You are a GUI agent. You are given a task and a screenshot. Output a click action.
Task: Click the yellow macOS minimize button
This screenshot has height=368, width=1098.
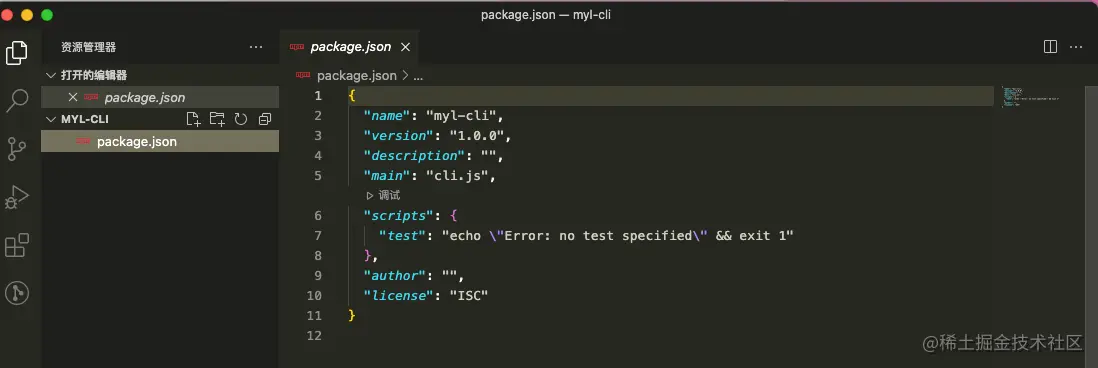tap(27, 15)
